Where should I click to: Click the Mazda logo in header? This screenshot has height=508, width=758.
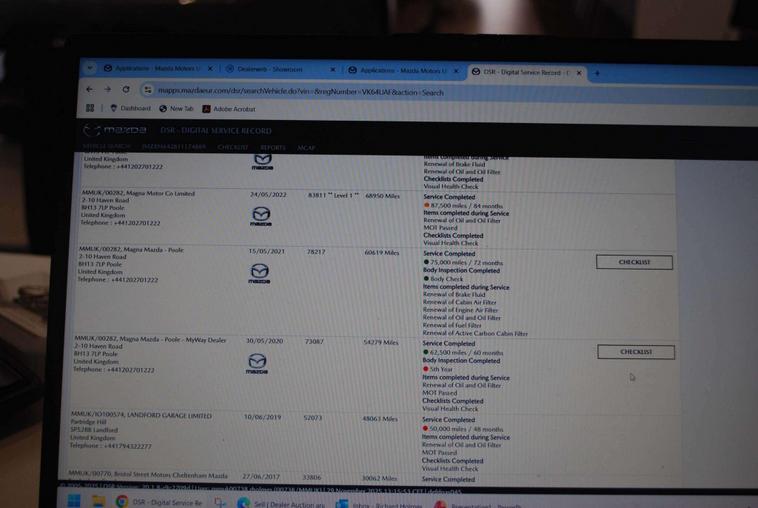(x=114, y=130)
